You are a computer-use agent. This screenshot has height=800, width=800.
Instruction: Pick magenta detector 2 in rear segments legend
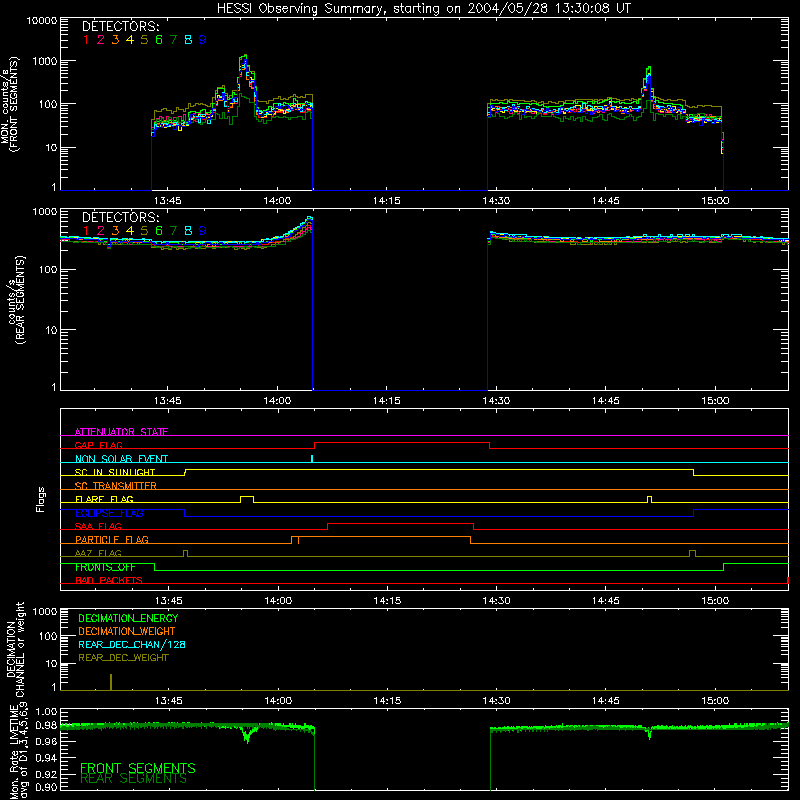pyautogui.click(x=101, y=231)
